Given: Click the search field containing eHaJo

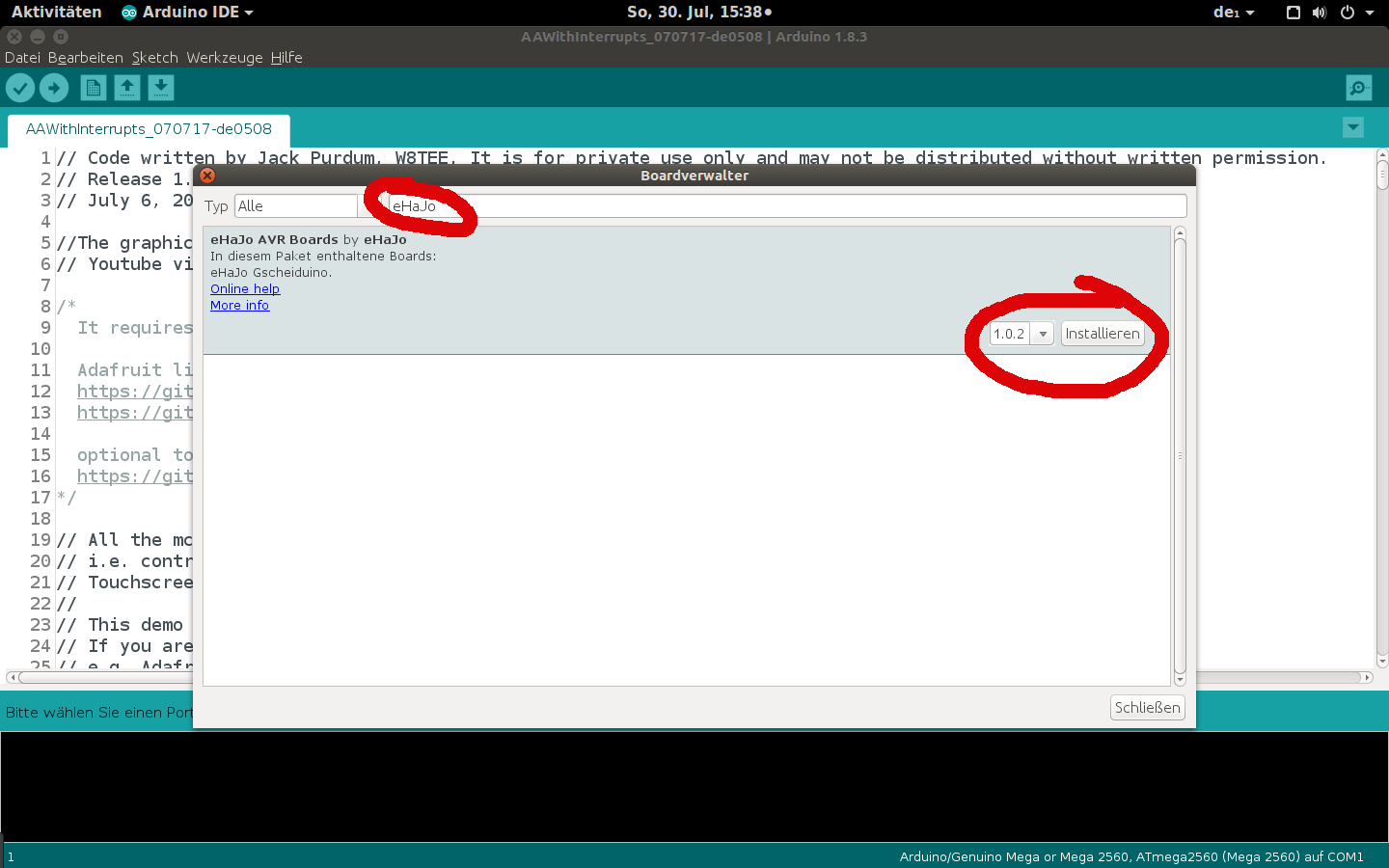Looking at the screenshot, I should pyautogui.click(x=787, y=206).
